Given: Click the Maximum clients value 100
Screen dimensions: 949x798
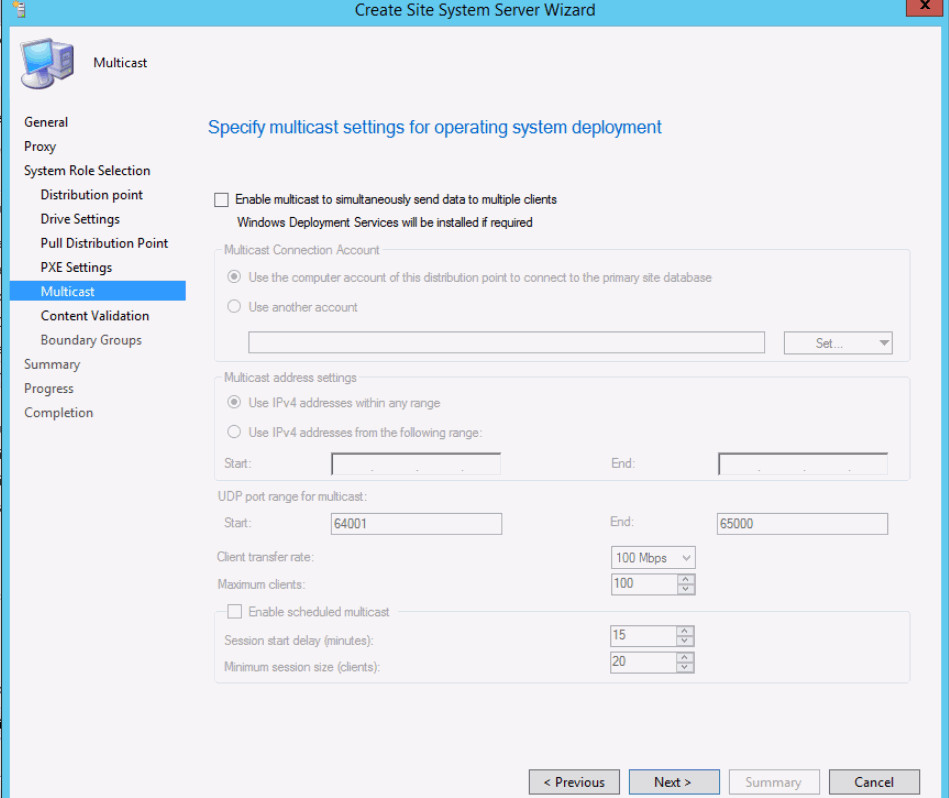Looking at the screenshot, I should coord(644,584).
